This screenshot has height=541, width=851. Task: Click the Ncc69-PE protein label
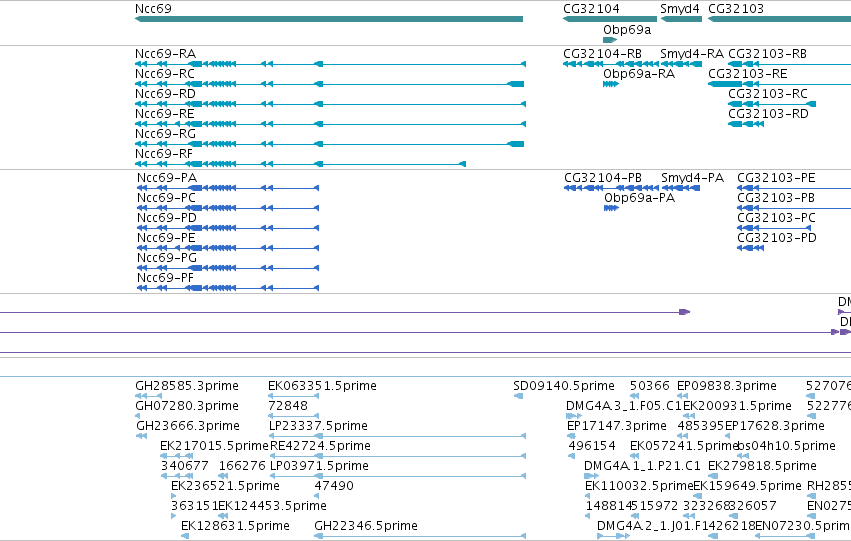(x=166, y=238)
